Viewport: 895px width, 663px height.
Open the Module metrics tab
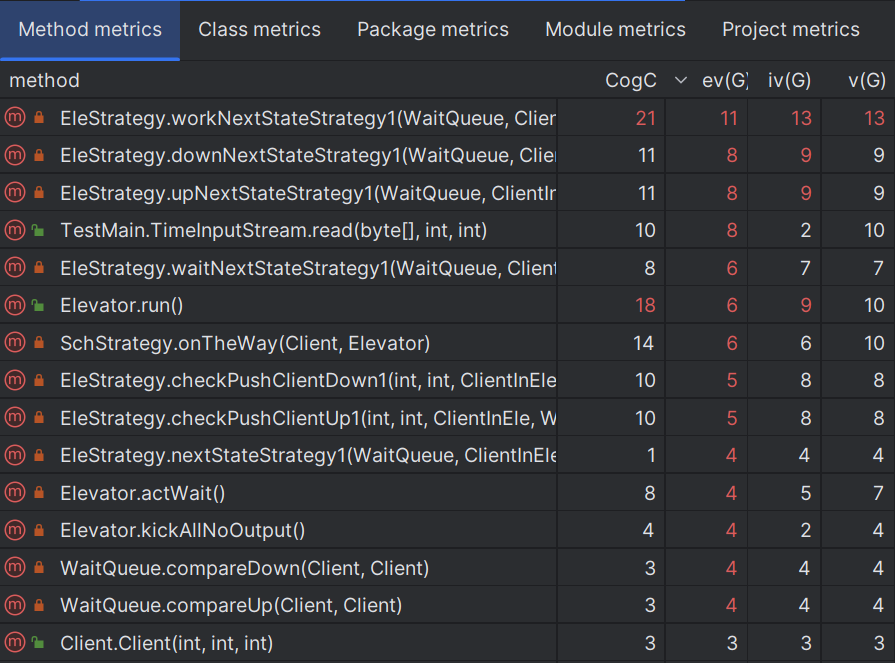pyautogui.click(x=615, y=30)
